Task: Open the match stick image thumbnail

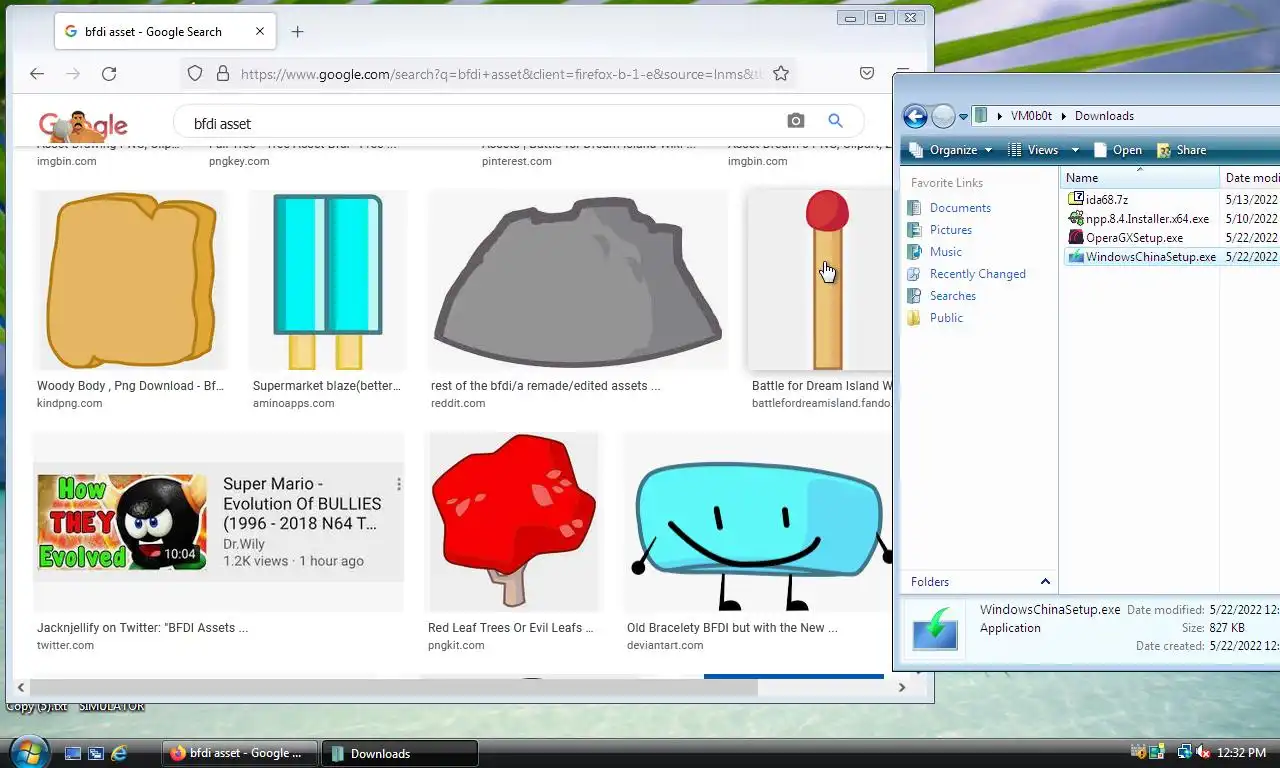Action: (820, 281)
